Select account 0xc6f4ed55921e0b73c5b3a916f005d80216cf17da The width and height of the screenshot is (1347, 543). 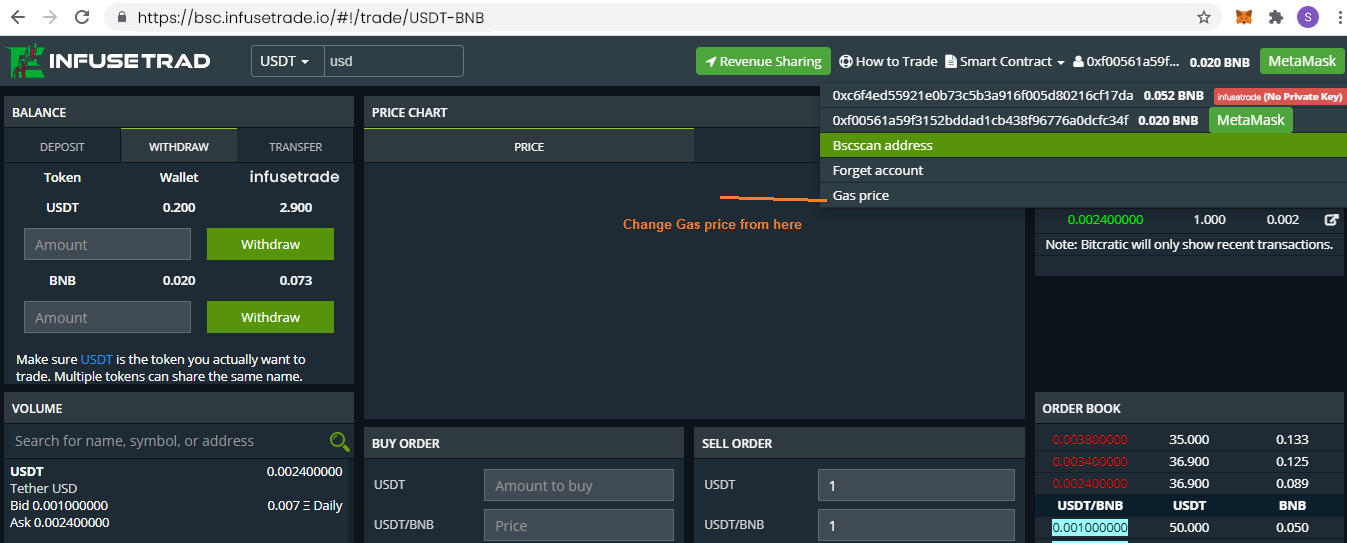[983, 96]
